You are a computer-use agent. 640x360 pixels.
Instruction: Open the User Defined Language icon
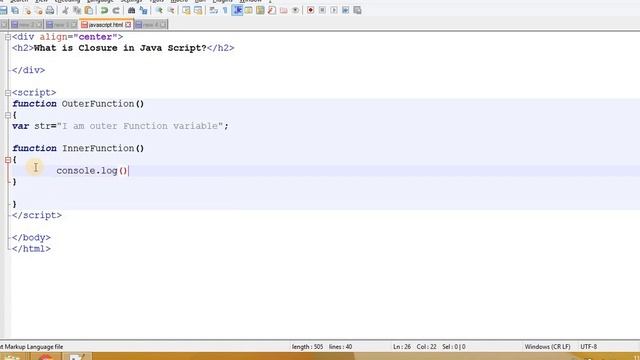(x=249, y=10)
